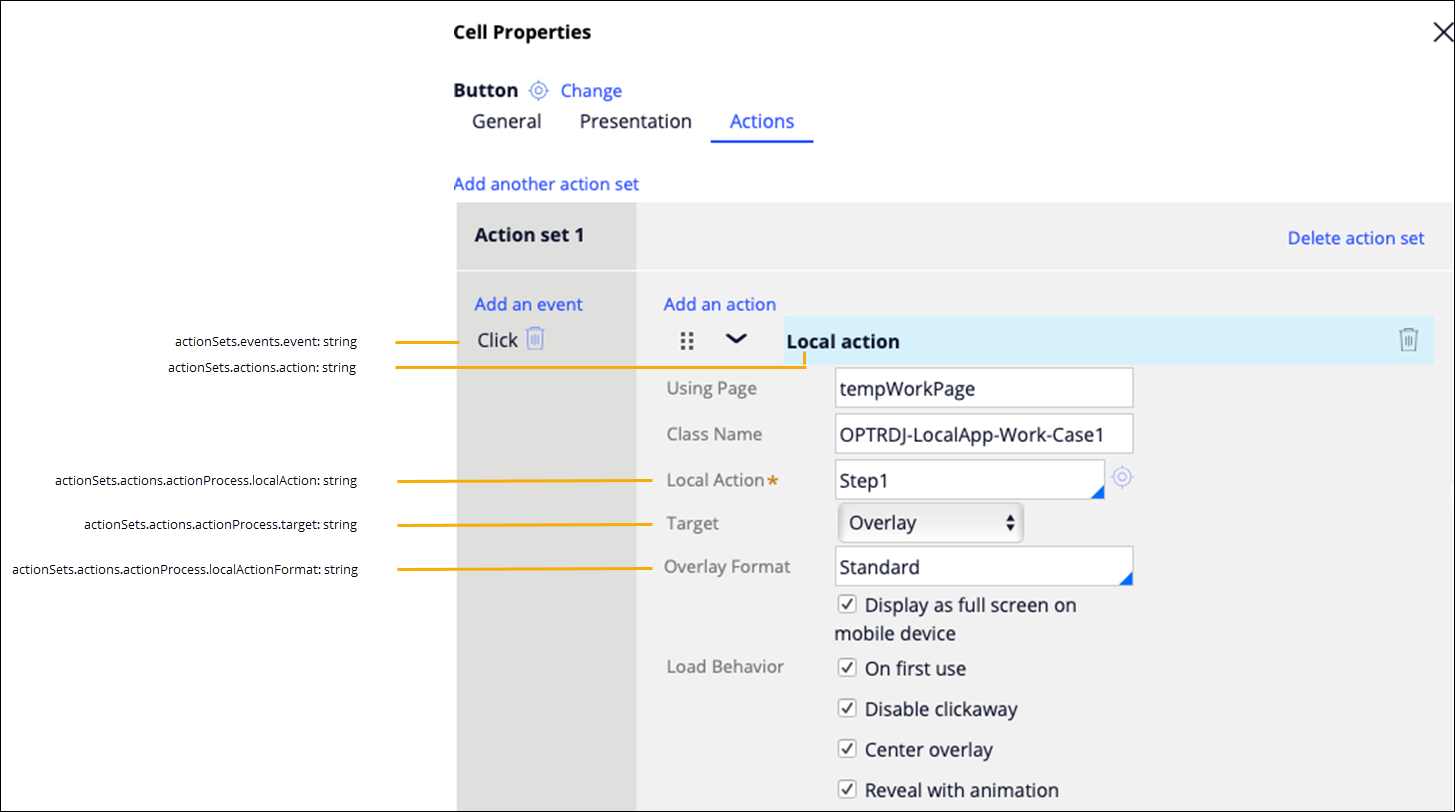Toggle Reveal with animation checkbox

point(847,788)
